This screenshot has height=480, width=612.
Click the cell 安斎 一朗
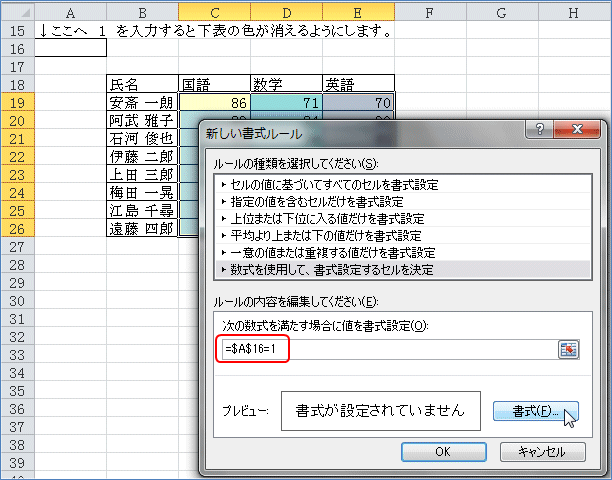pyautogui.click(x=142, y=102)
